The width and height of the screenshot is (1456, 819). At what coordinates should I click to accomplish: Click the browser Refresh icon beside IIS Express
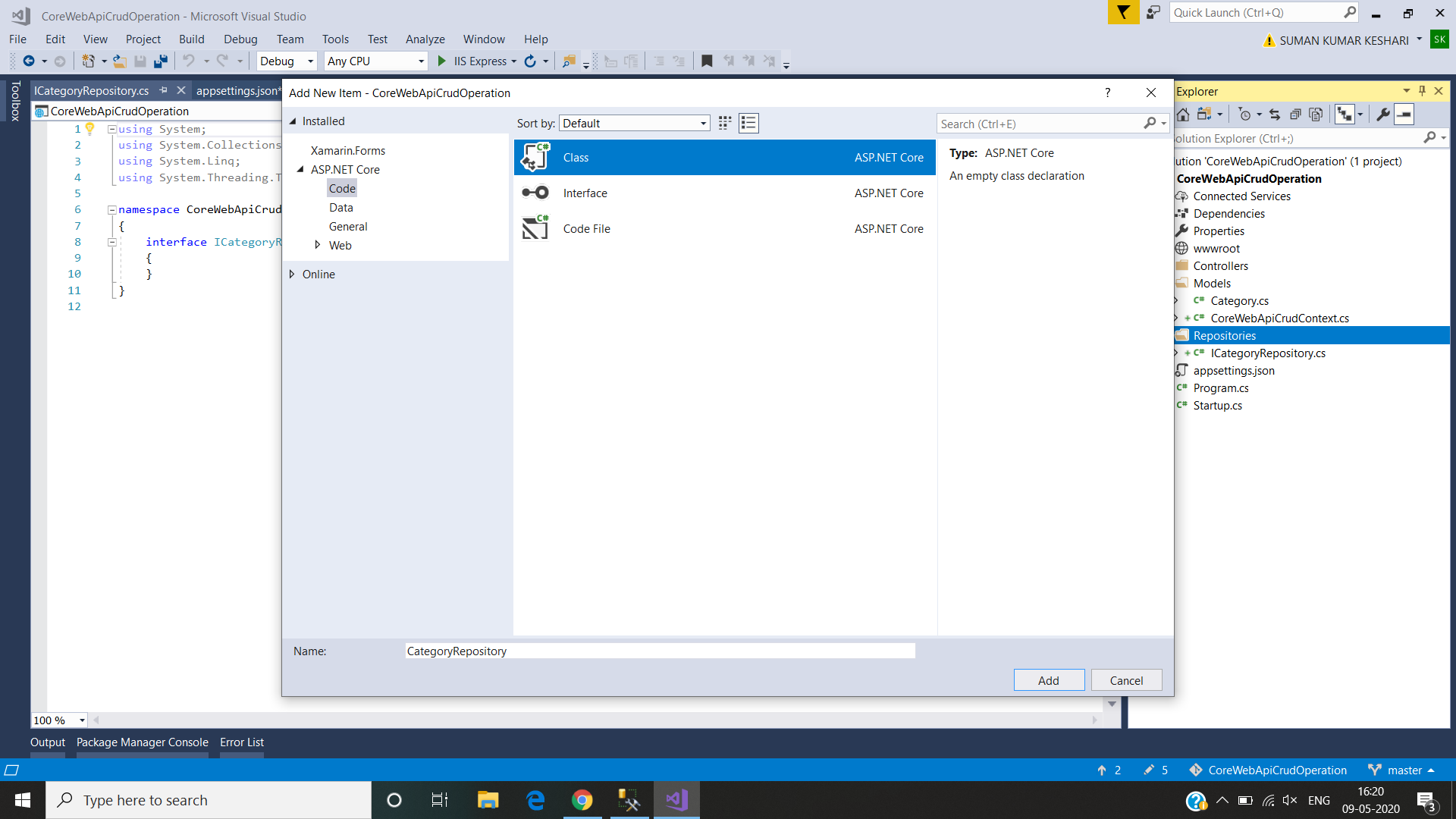(x=530, y=61)
